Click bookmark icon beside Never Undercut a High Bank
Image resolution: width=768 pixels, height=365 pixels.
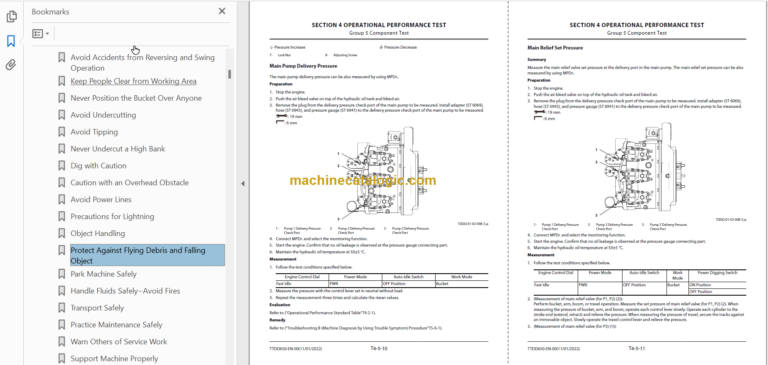click(x=61, y=149)
